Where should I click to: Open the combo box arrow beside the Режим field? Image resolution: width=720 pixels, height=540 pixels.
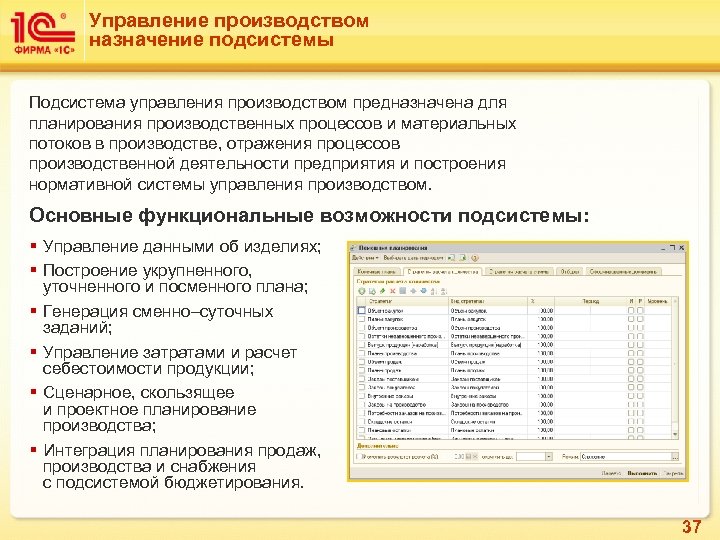click(x=549, y=457)
